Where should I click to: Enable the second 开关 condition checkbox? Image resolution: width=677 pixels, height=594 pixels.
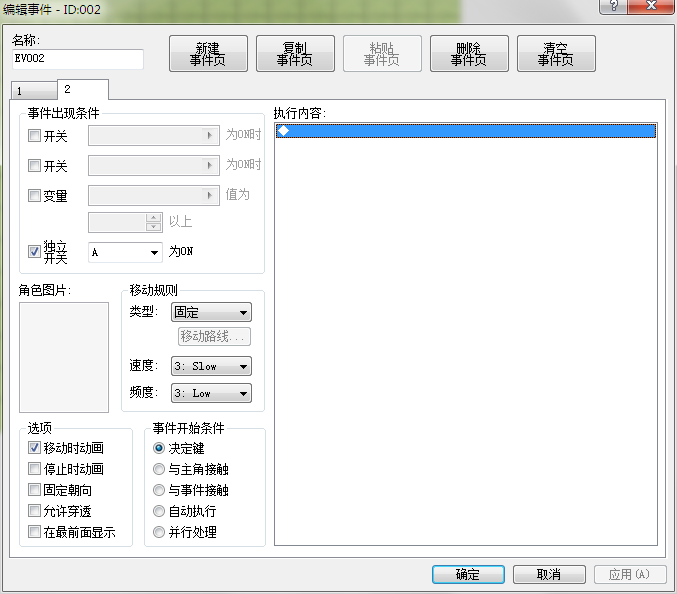(x=34, y=165)
